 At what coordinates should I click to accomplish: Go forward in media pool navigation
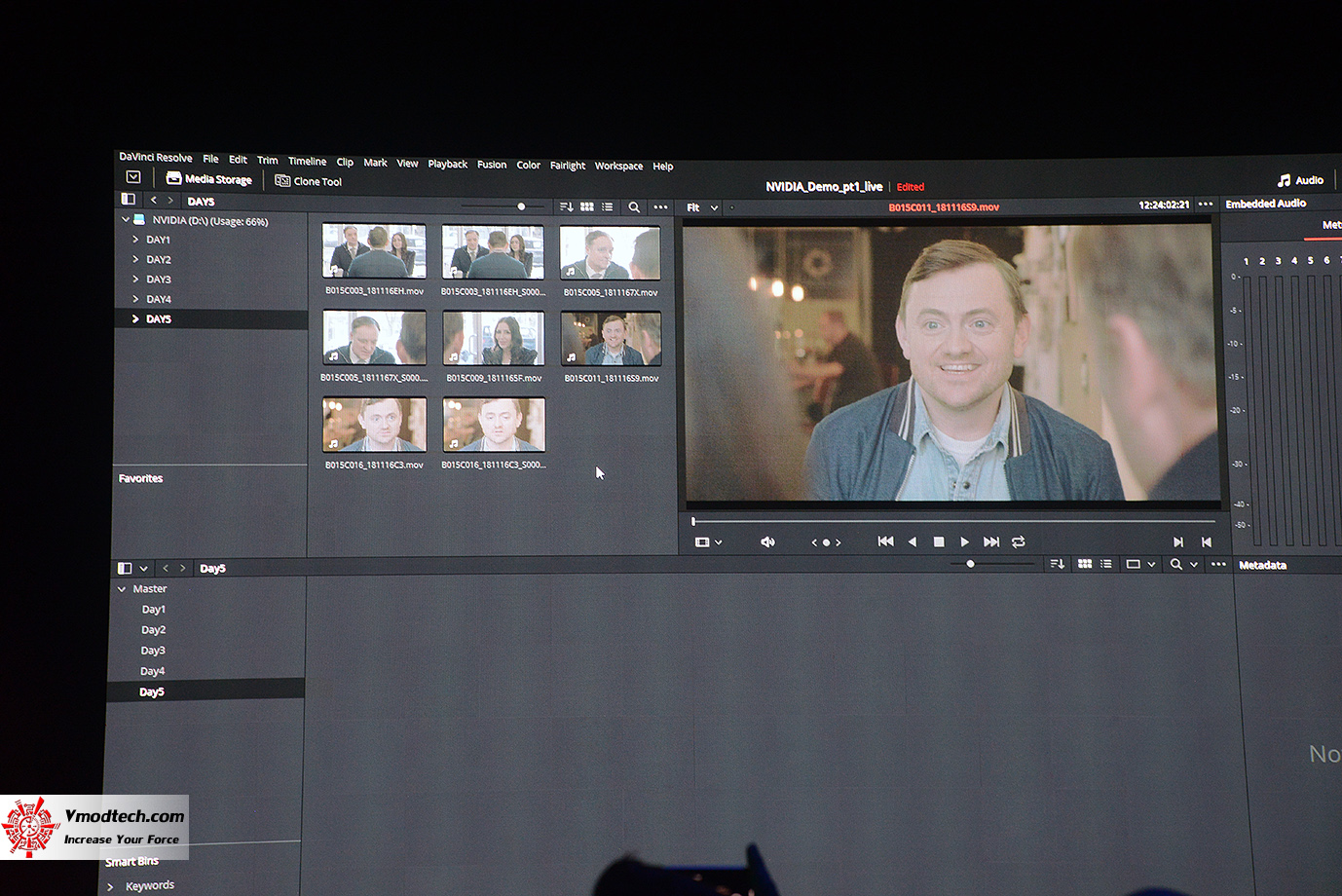coord(182,568)
